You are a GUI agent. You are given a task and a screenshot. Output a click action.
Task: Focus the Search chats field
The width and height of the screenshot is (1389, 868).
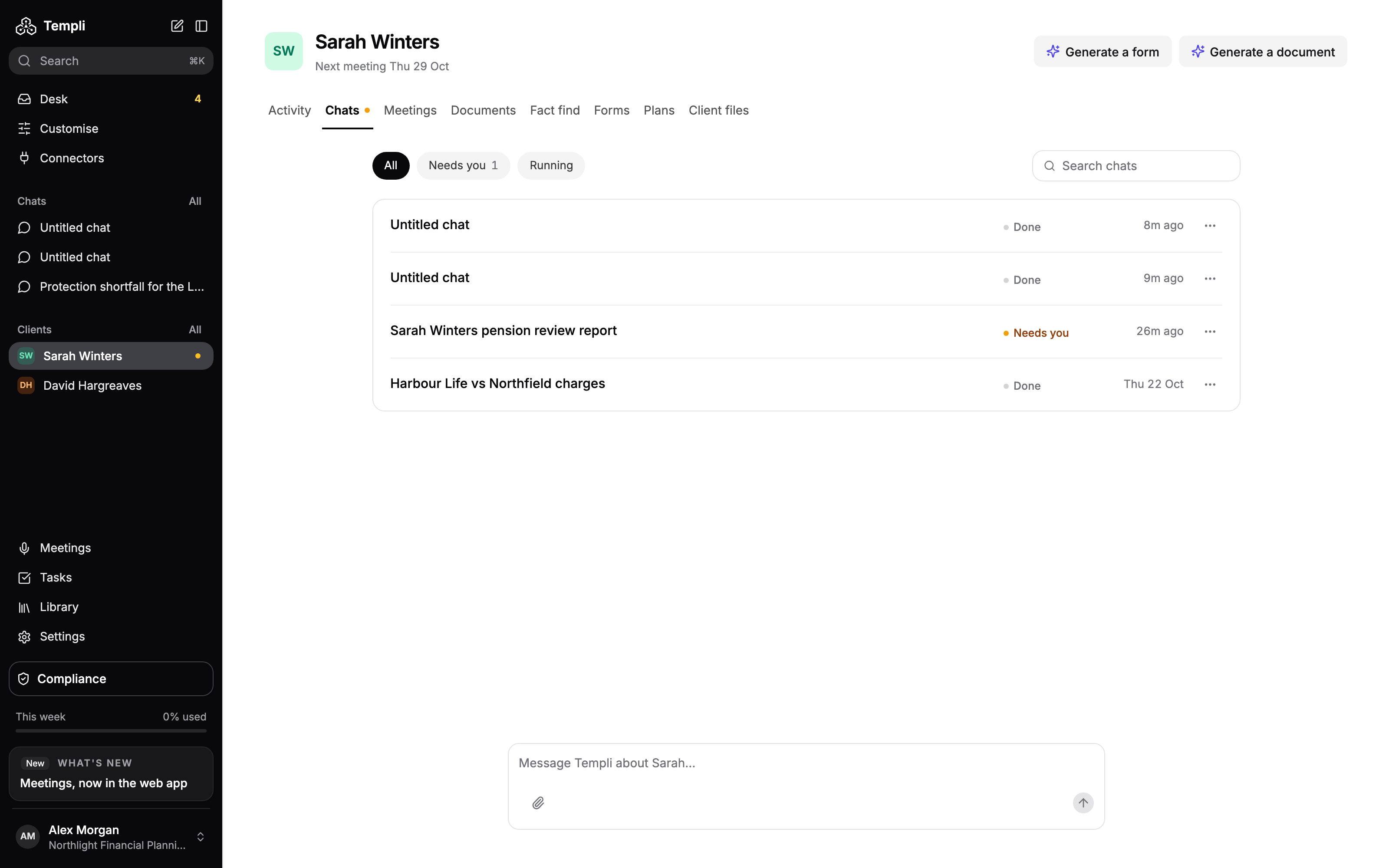pos(1136,166)
